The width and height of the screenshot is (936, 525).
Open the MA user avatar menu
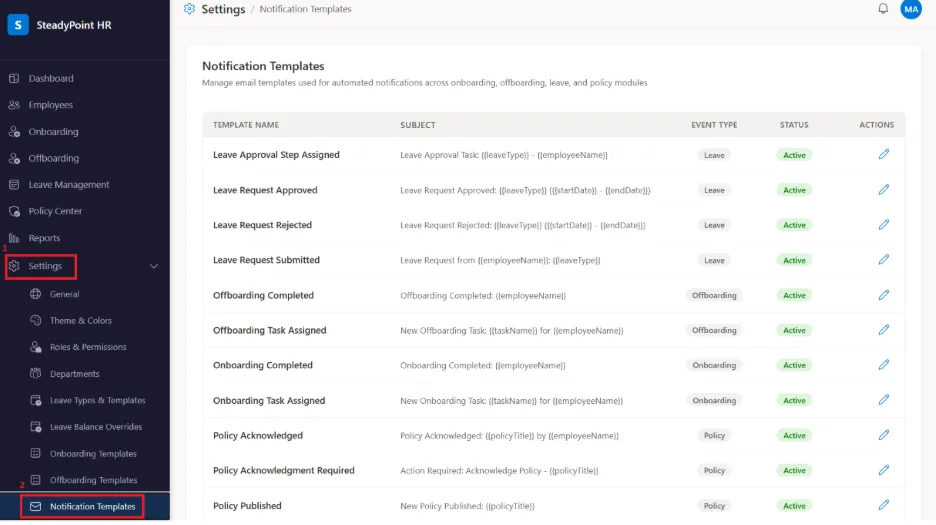911,9
